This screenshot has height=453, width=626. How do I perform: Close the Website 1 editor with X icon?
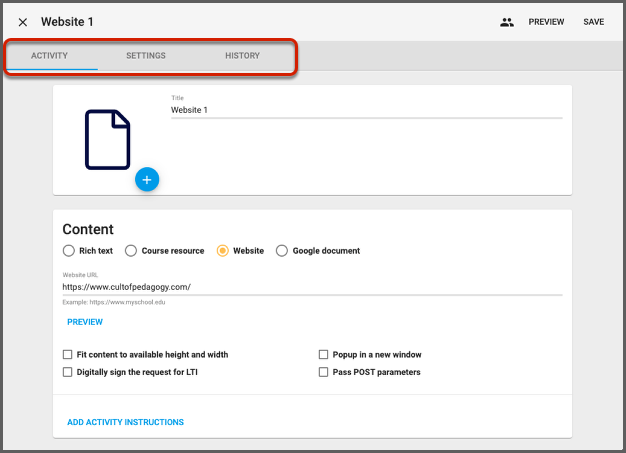click(x=23, y=22)
